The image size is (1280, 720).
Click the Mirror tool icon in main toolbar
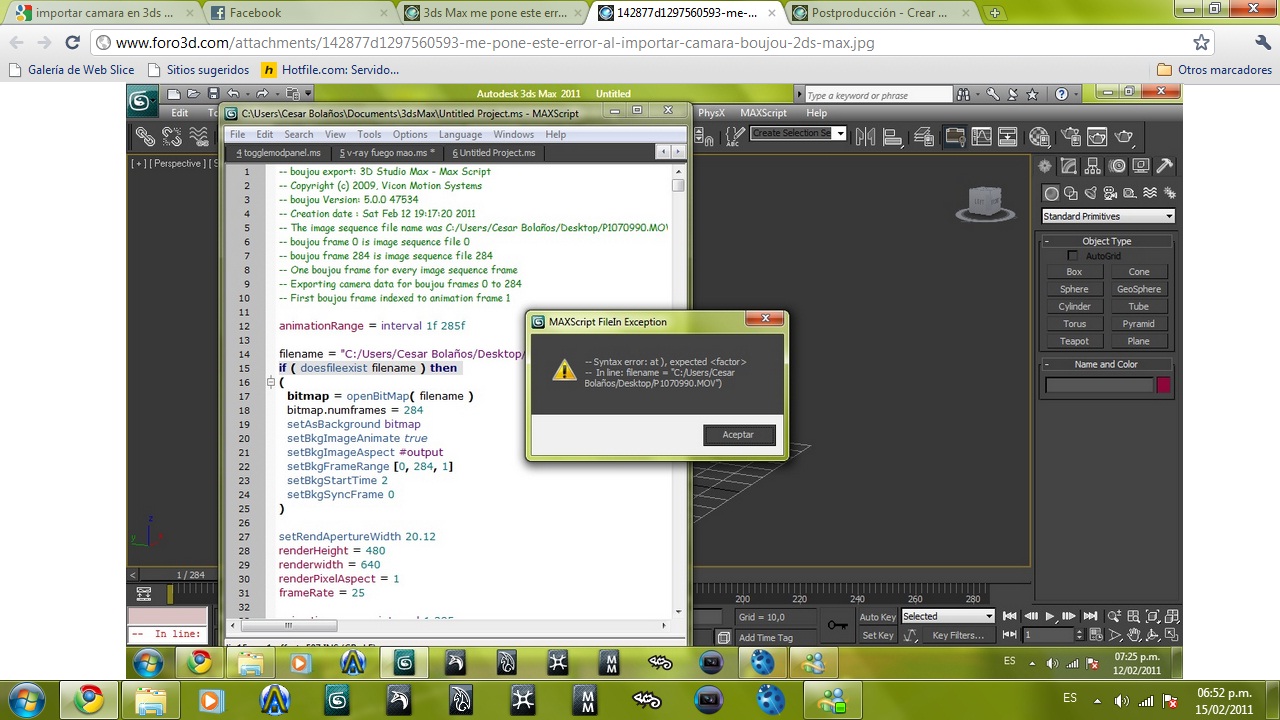pos(866,136)
